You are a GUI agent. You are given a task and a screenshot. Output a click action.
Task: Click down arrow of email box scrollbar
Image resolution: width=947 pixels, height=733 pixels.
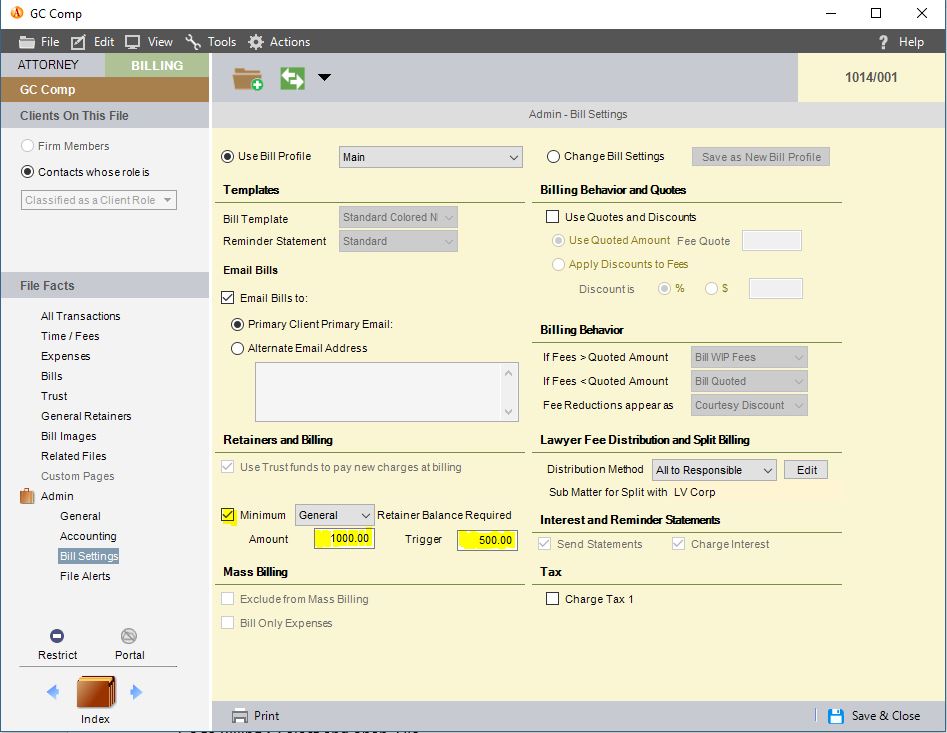[509, 412]
